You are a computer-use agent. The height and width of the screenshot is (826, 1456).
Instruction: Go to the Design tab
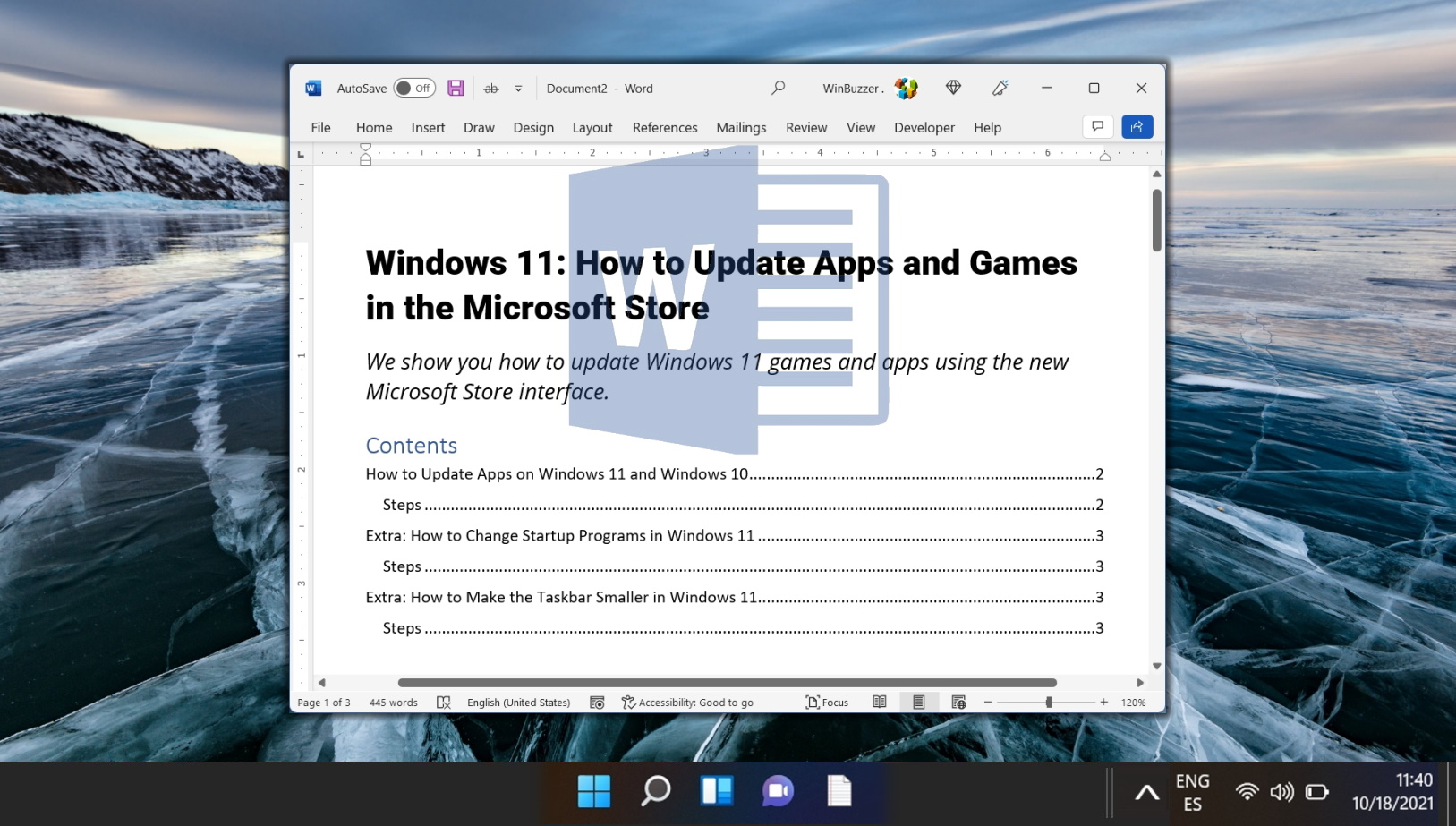pyautogui.click(x=533, y=128)
